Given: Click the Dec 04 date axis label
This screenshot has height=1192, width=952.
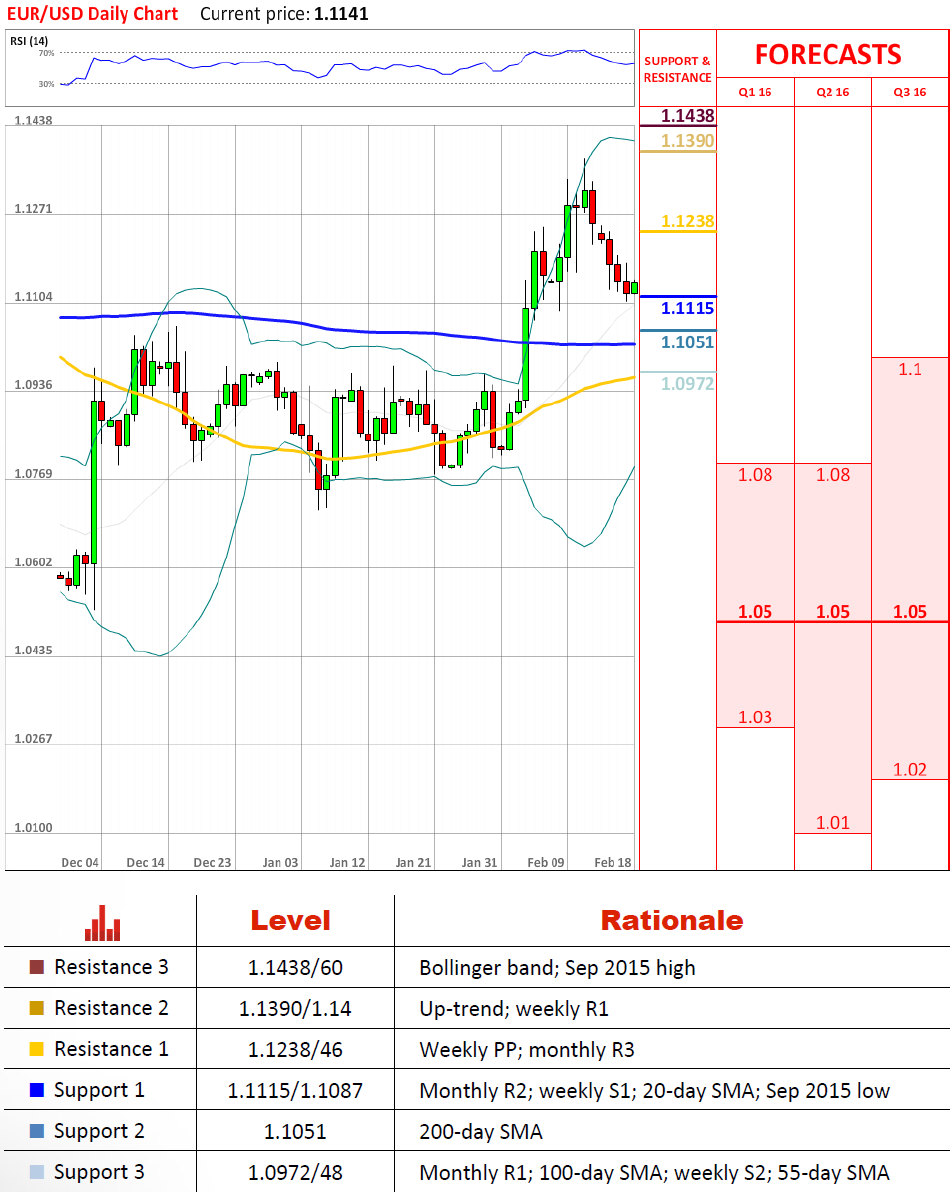Looking at the screenshot, I should click(x=80, y=863).
